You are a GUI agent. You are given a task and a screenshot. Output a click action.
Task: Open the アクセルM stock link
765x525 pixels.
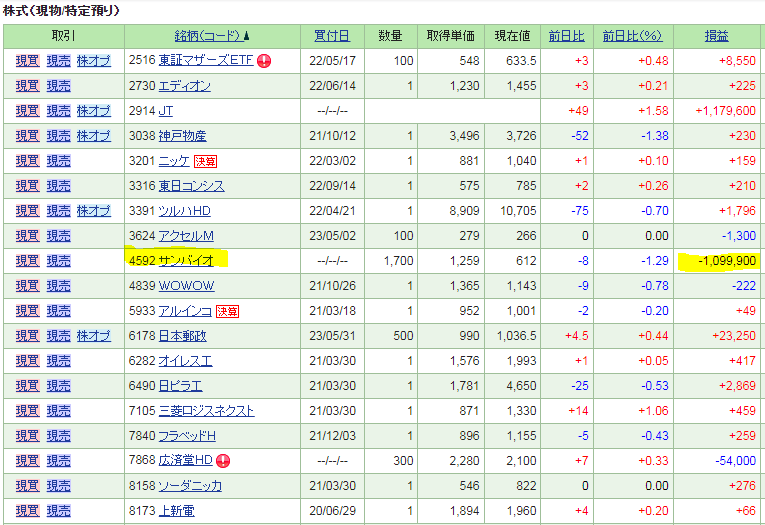186,236
